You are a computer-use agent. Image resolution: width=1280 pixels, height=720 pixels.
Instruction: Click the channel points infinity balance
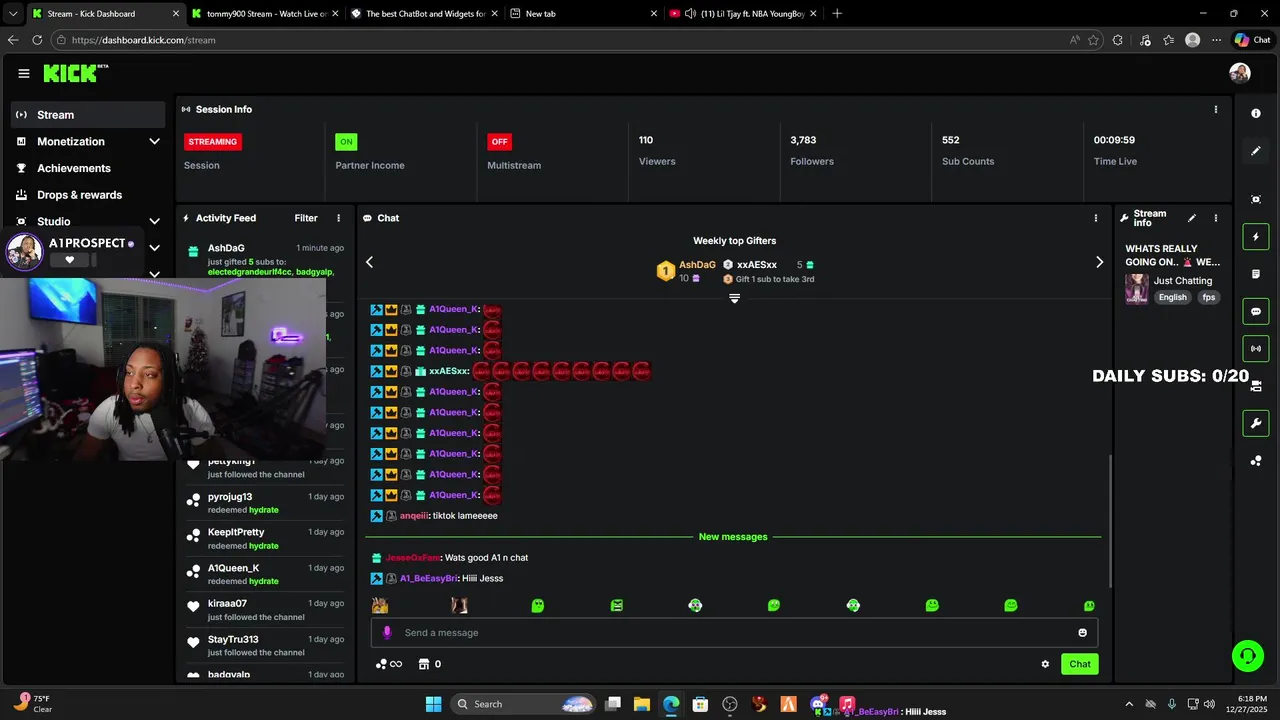click(389, 664)
